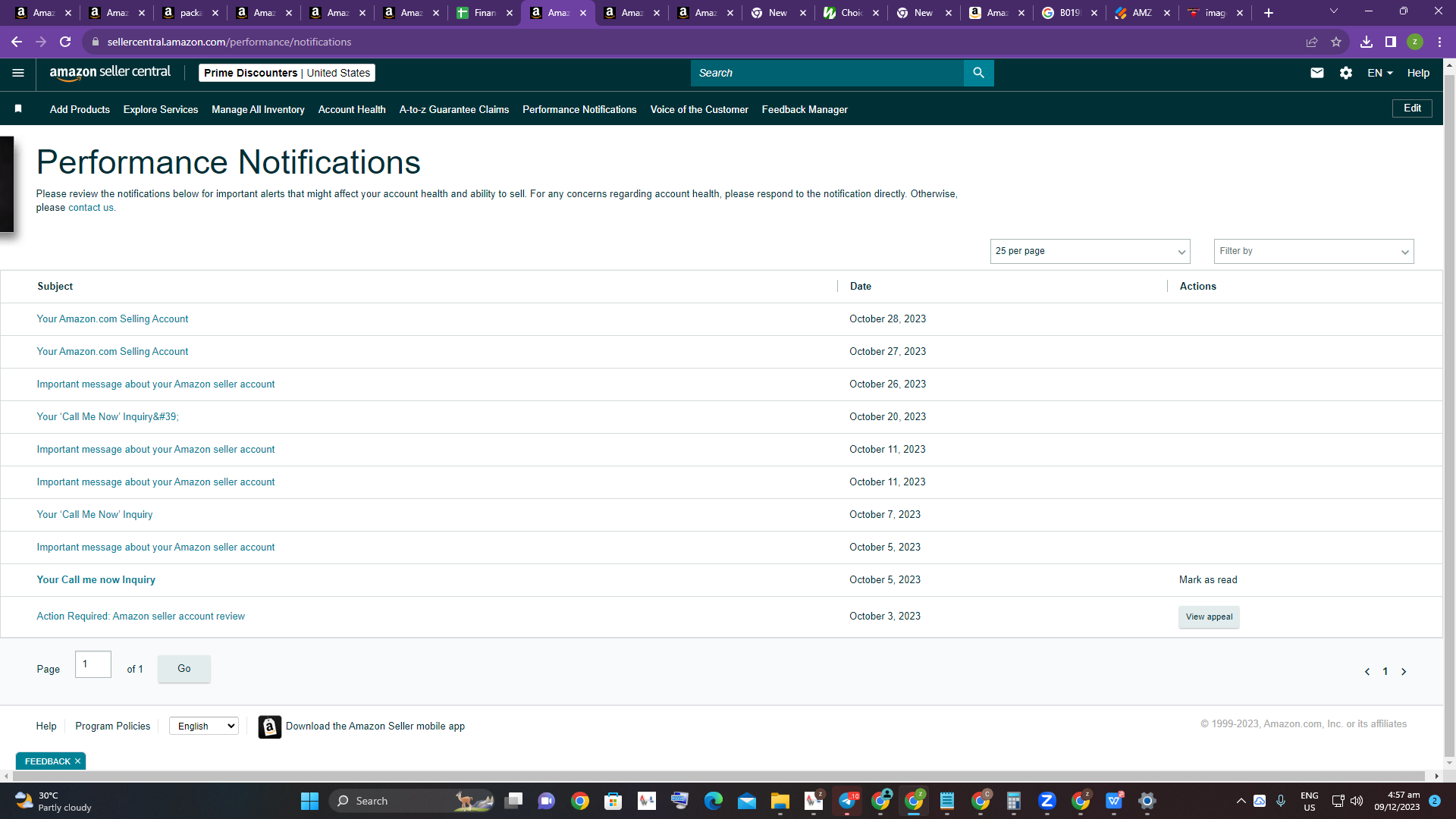The width and height of the screenshot is (1456, 819).
Task: Open Manage All Inventory
Action: tap(258, 109)
